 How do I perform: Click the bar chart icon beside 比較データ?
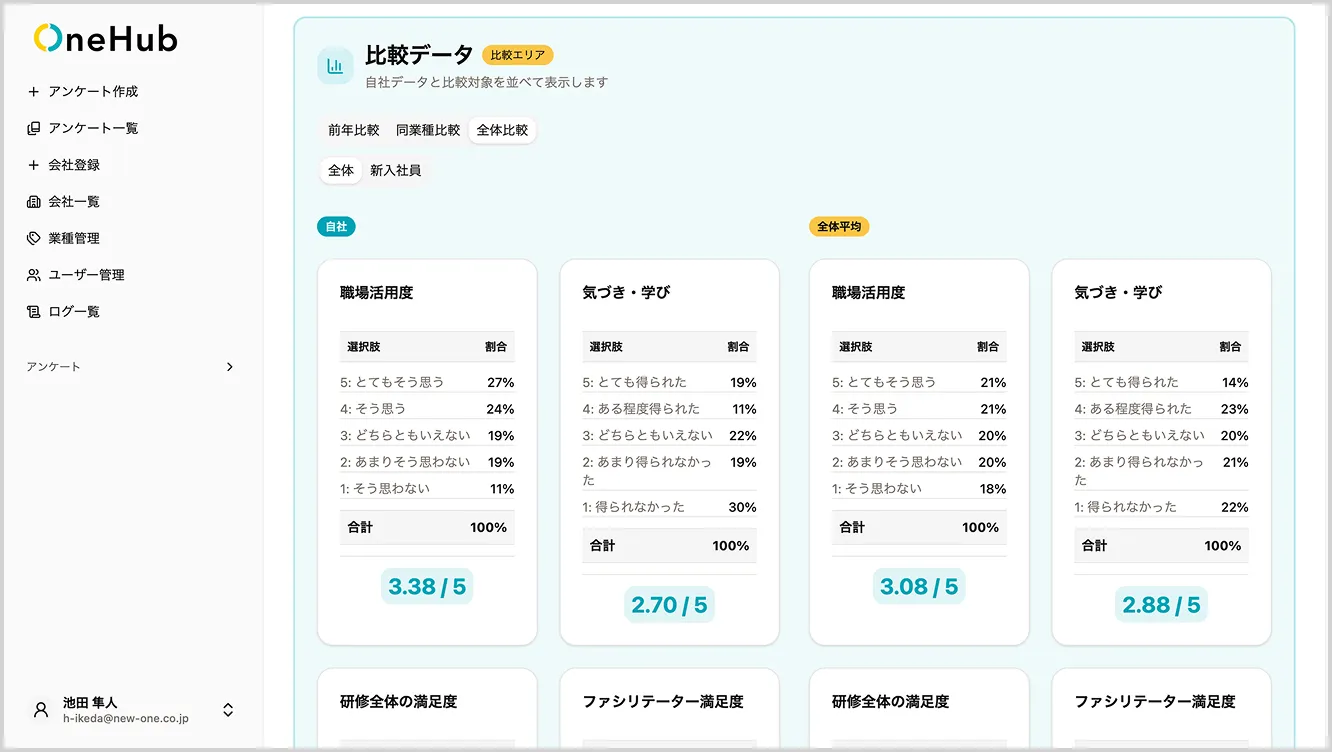(x=335, y=65)
